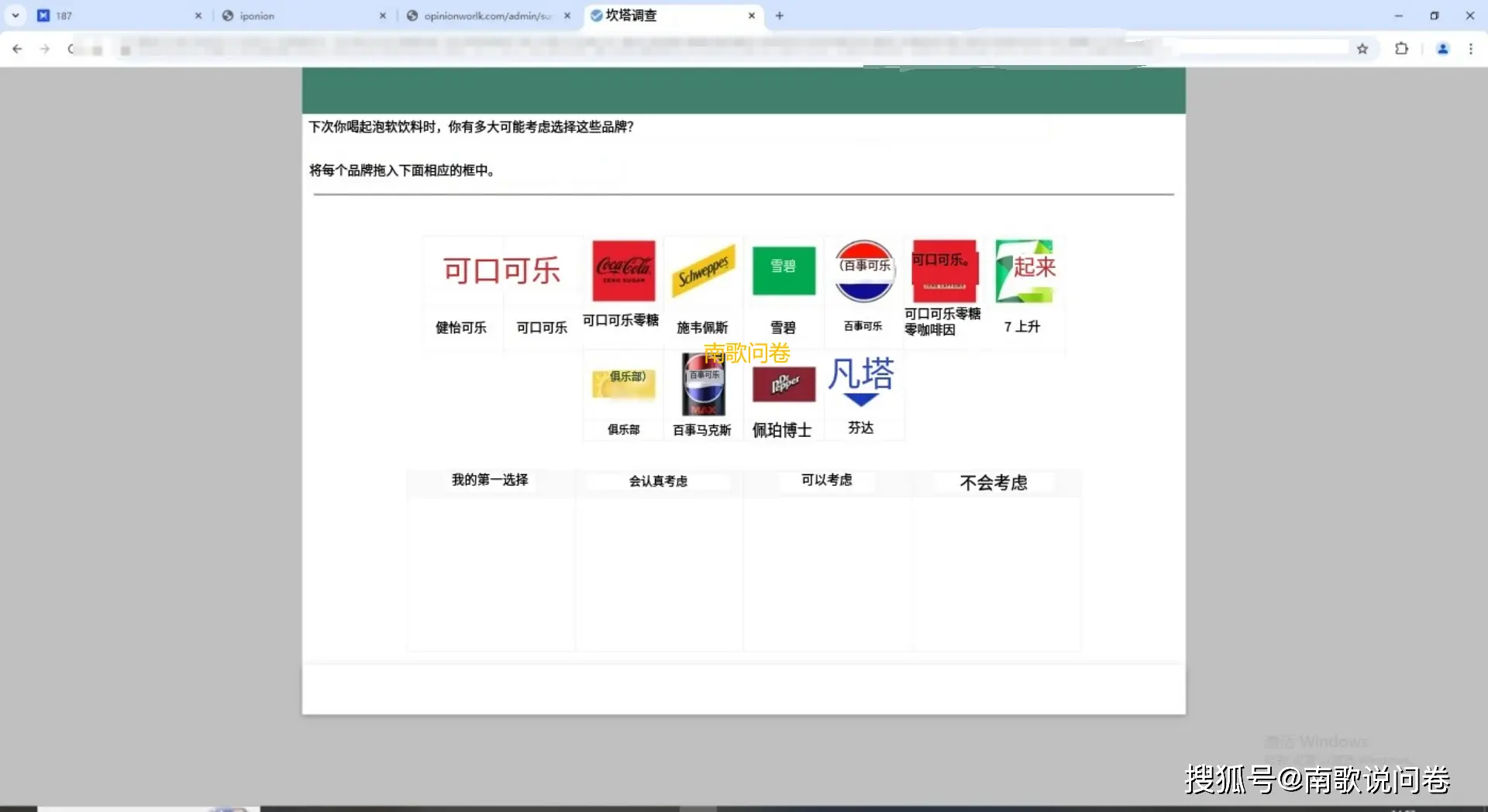Select the Dr Pepper 佩珀博士 logo
This screenshot has height=812, width=1488.
click(x=784, y=384)
